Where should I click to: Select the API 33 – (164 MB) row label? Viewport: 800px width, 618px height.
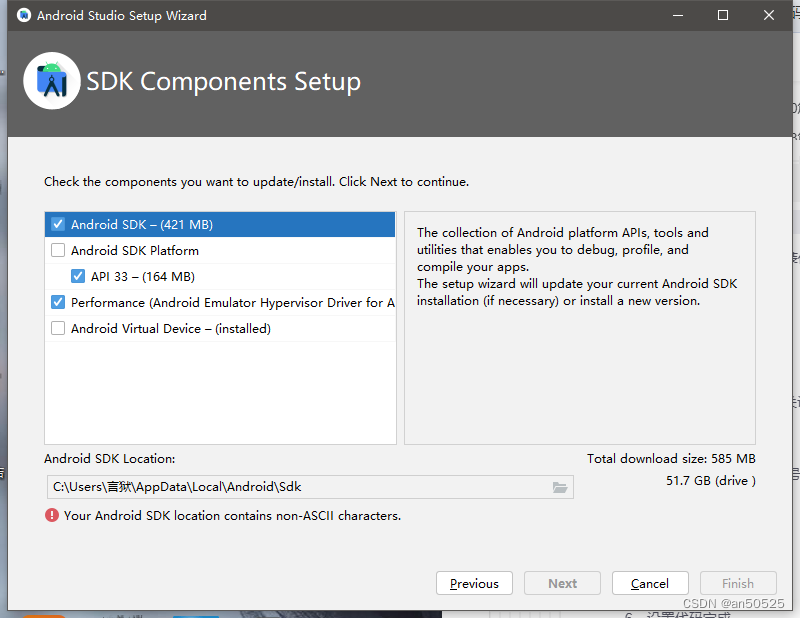coord(143,277)
